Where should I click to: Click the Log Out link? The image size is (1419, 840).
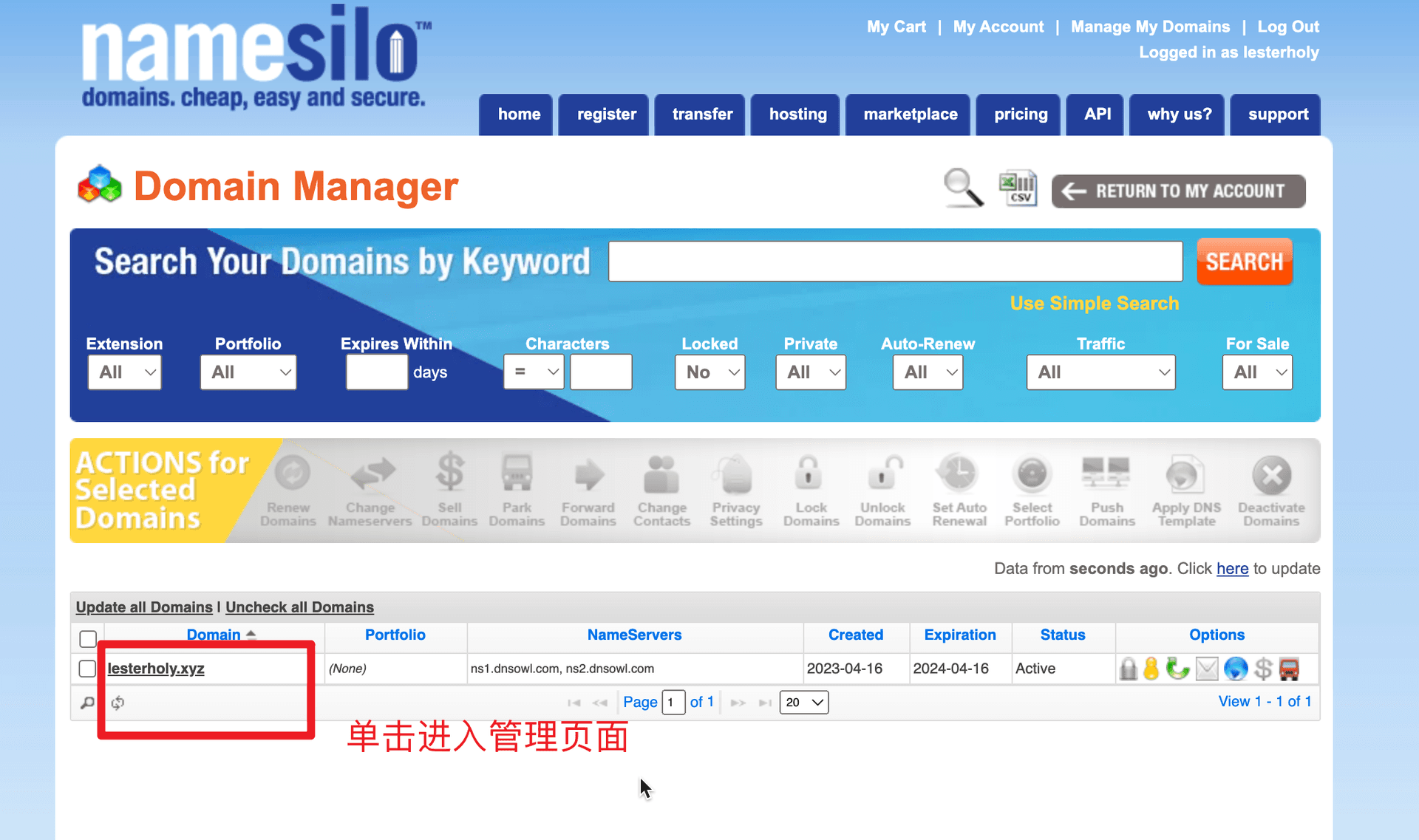[x=1288, y=27]
